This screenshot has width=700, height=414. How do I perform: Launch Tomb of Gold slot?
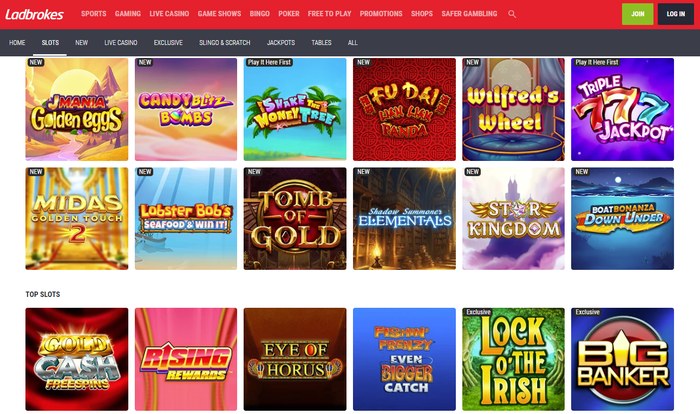pos(295,218)
